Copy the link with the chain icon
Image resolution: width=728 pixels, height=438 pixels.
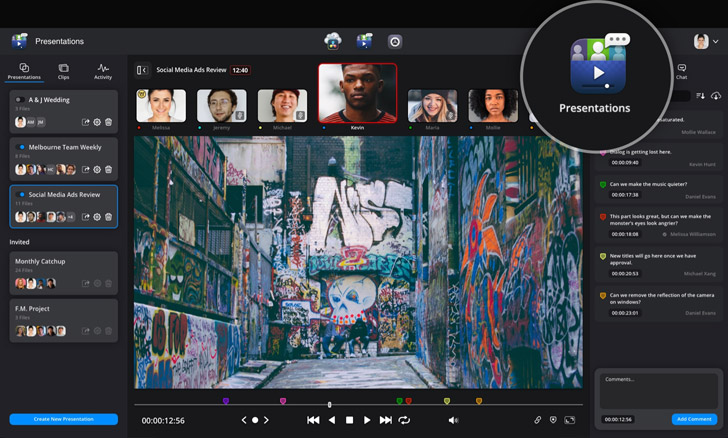coord(538,420)
